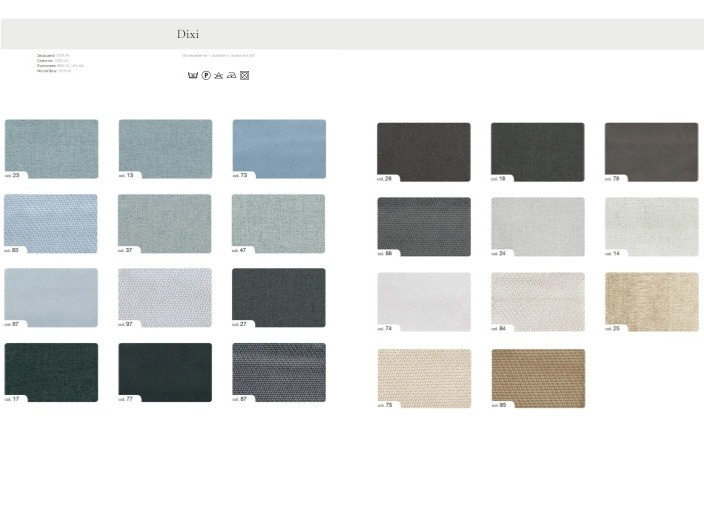
Task: Pick the grey swatch col. 87
Action: point(279,372)
